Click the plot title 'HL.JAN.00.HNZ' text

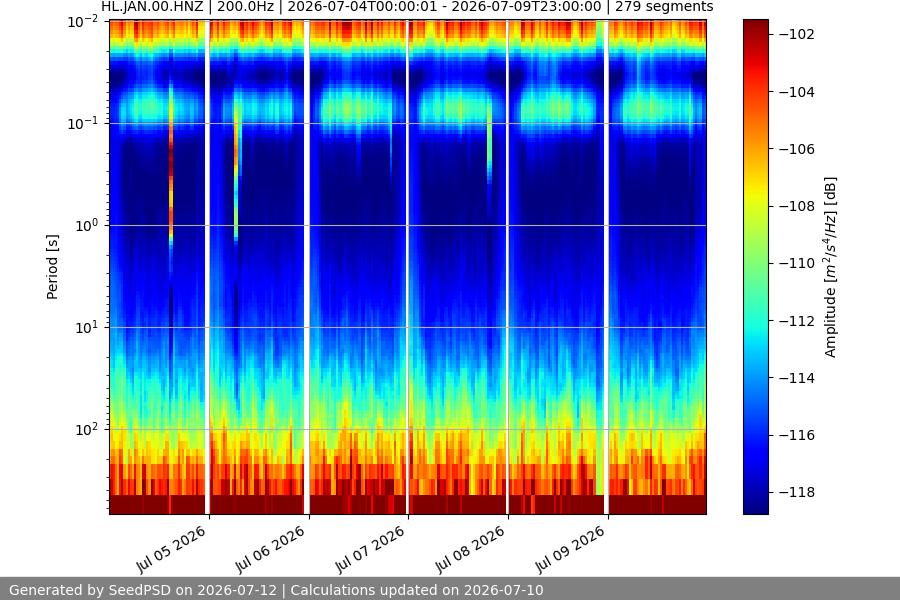(152, 7)
